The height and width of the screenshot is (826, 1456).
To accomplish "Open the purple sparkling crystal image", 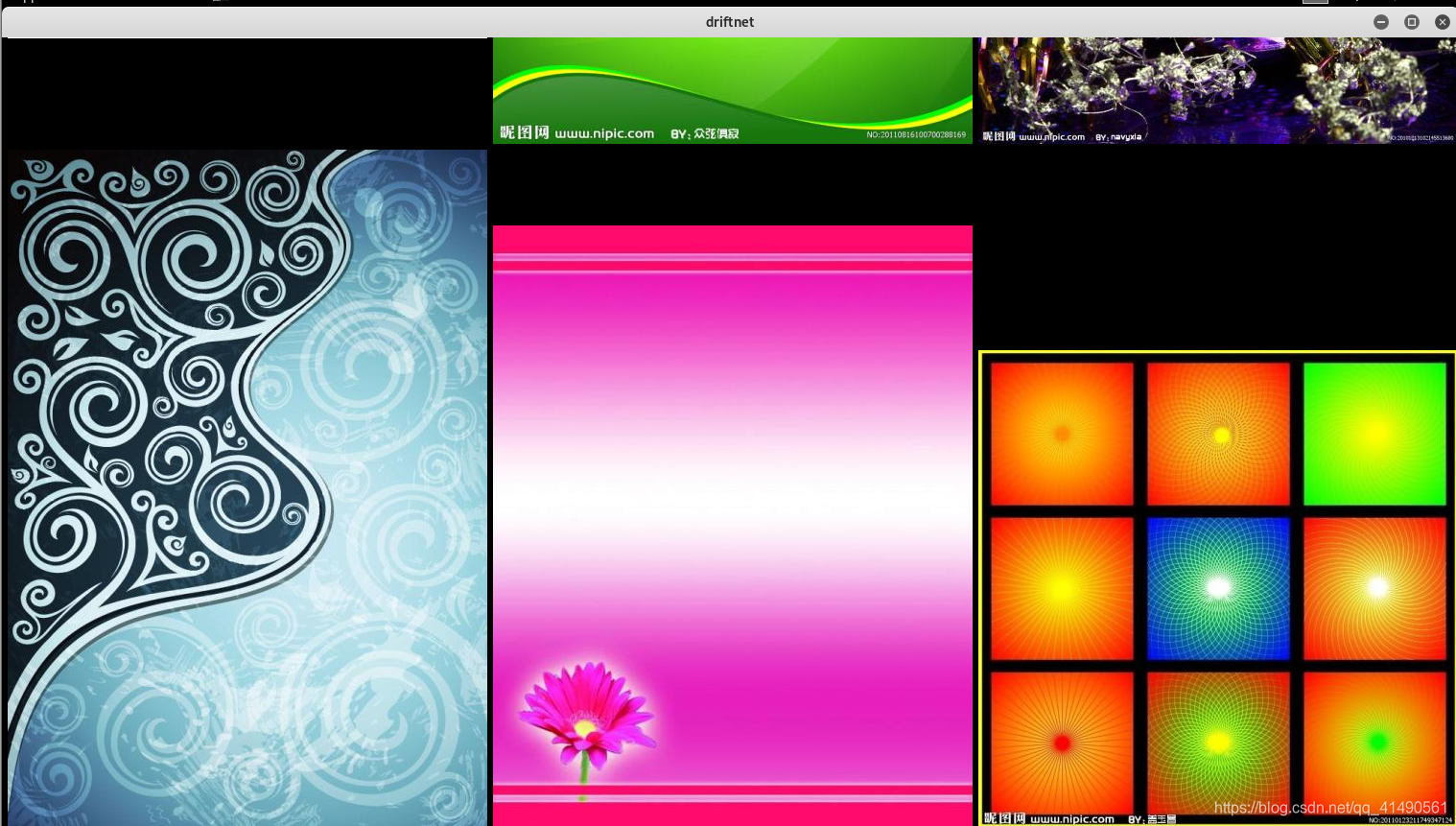I will [1217, 90].
